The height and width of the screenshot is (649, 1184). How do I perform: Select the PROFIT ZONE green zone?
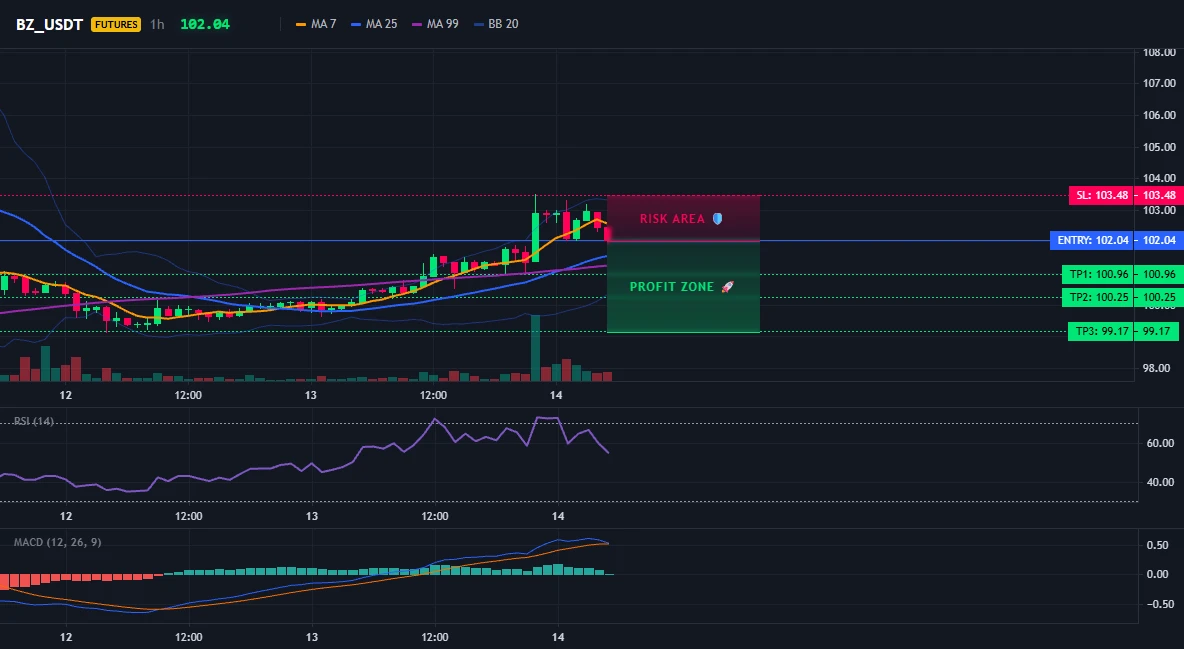click(683, 287)
